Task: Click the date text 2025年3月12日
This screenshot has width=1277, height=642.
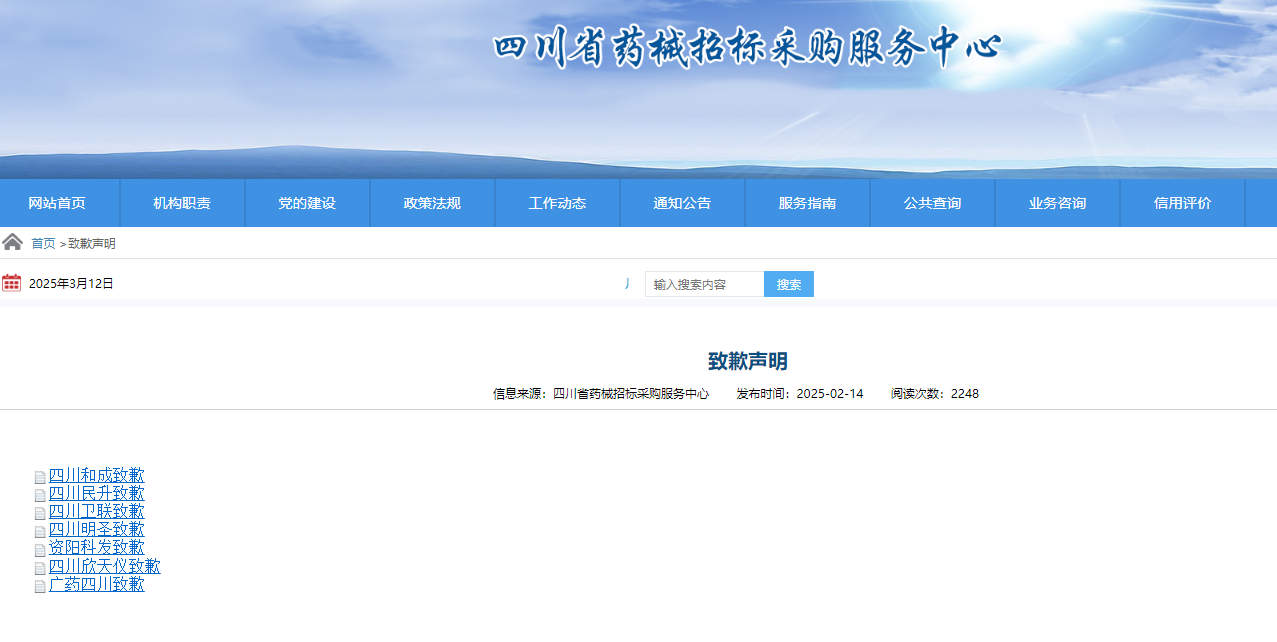Action: (x=71, y=284)
